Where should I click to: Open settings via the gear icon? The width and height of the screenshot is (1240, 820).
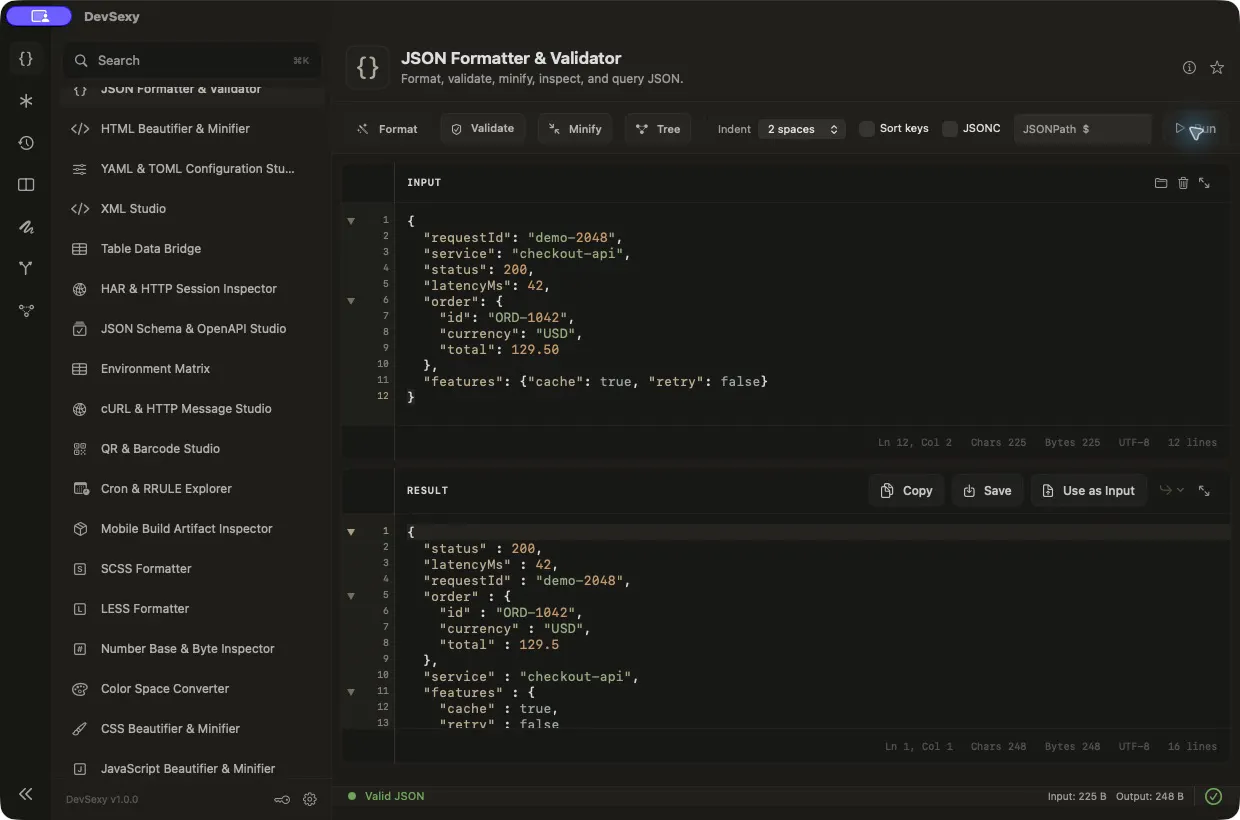pos(310,799)
